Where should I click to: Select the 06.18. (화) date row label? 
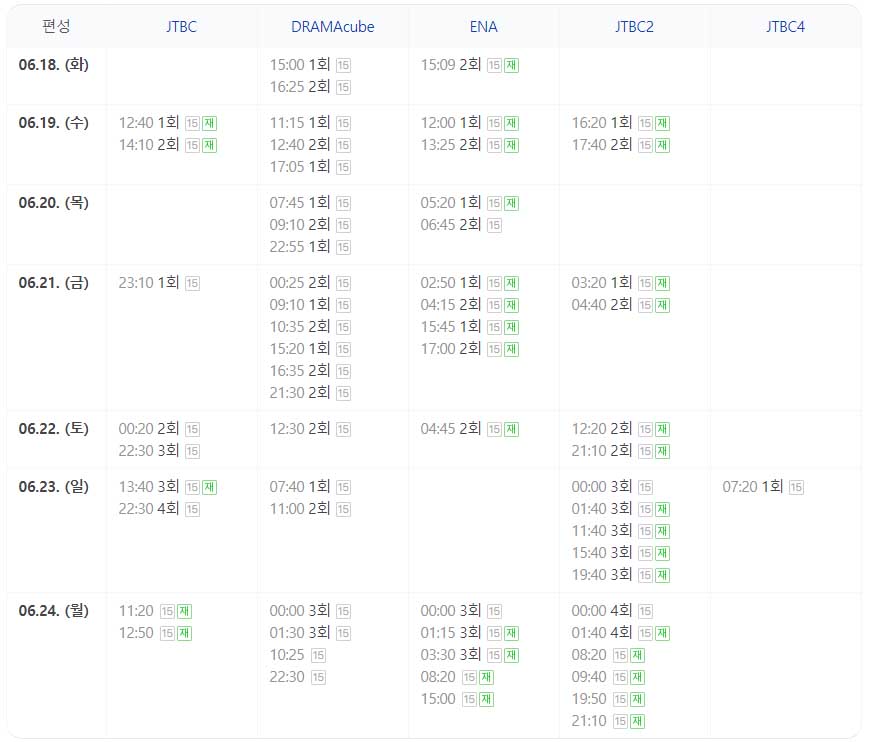click(x=53, y=64)
